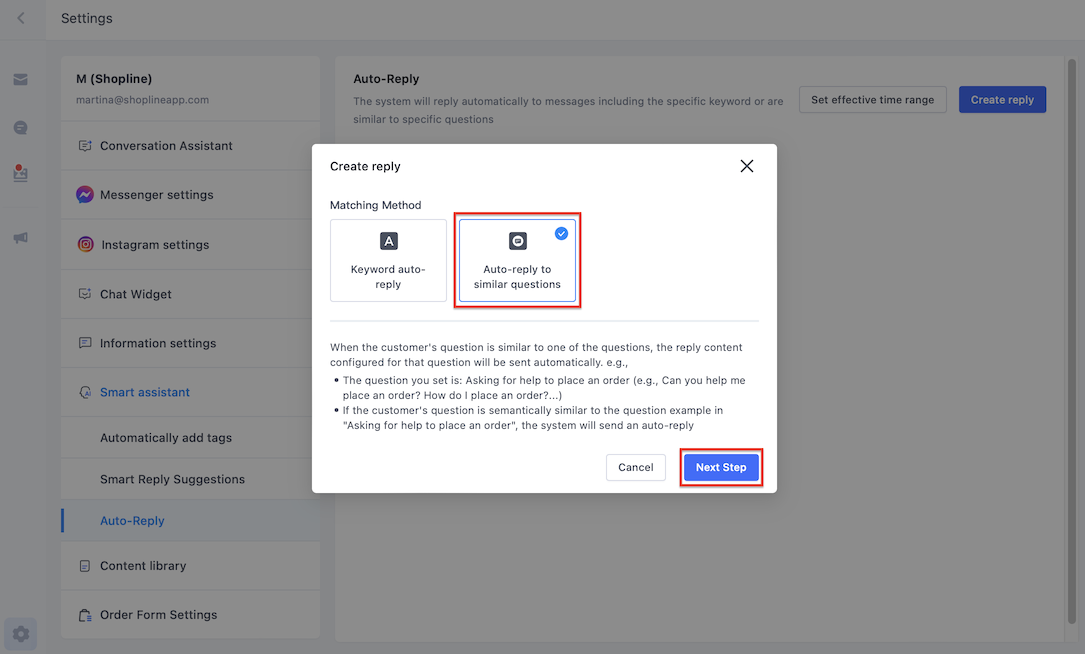Viewport: 1085px width, 654px height.
Task: Click the Order Form Settings icon
Action: coord(85,615)
